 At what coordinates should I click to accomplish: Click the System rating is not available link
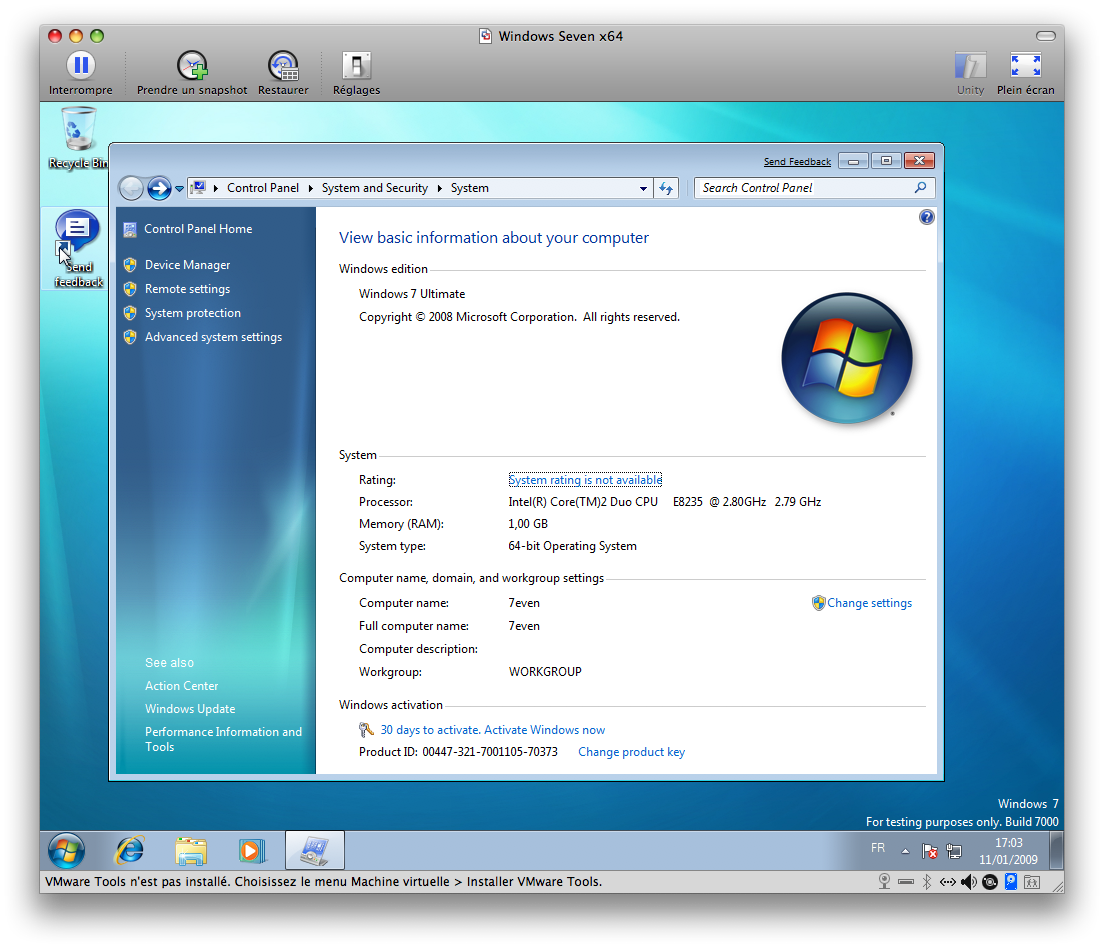pos(585,480)
